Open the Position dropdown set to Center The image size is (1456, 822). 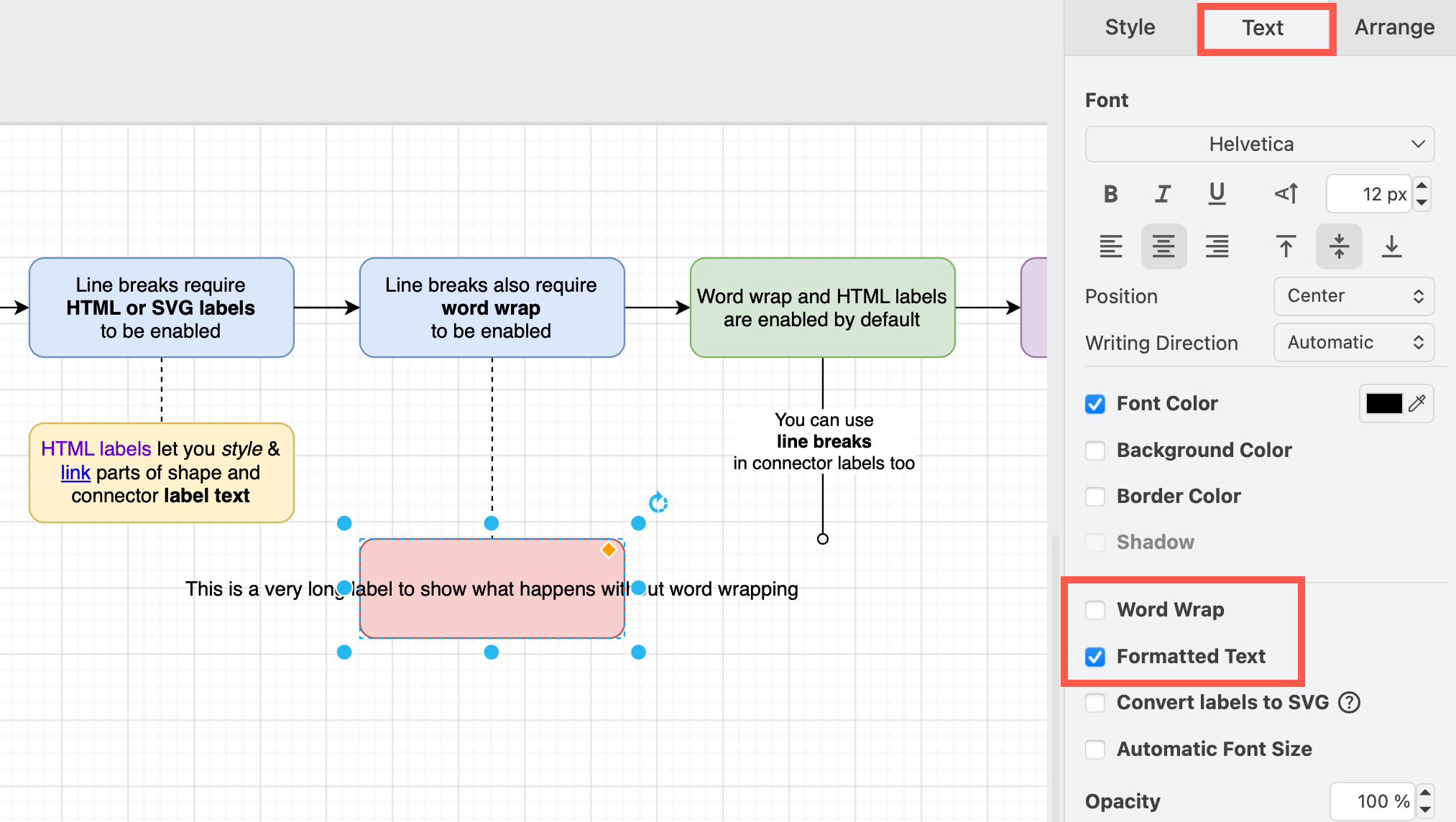pos(1354,296)
